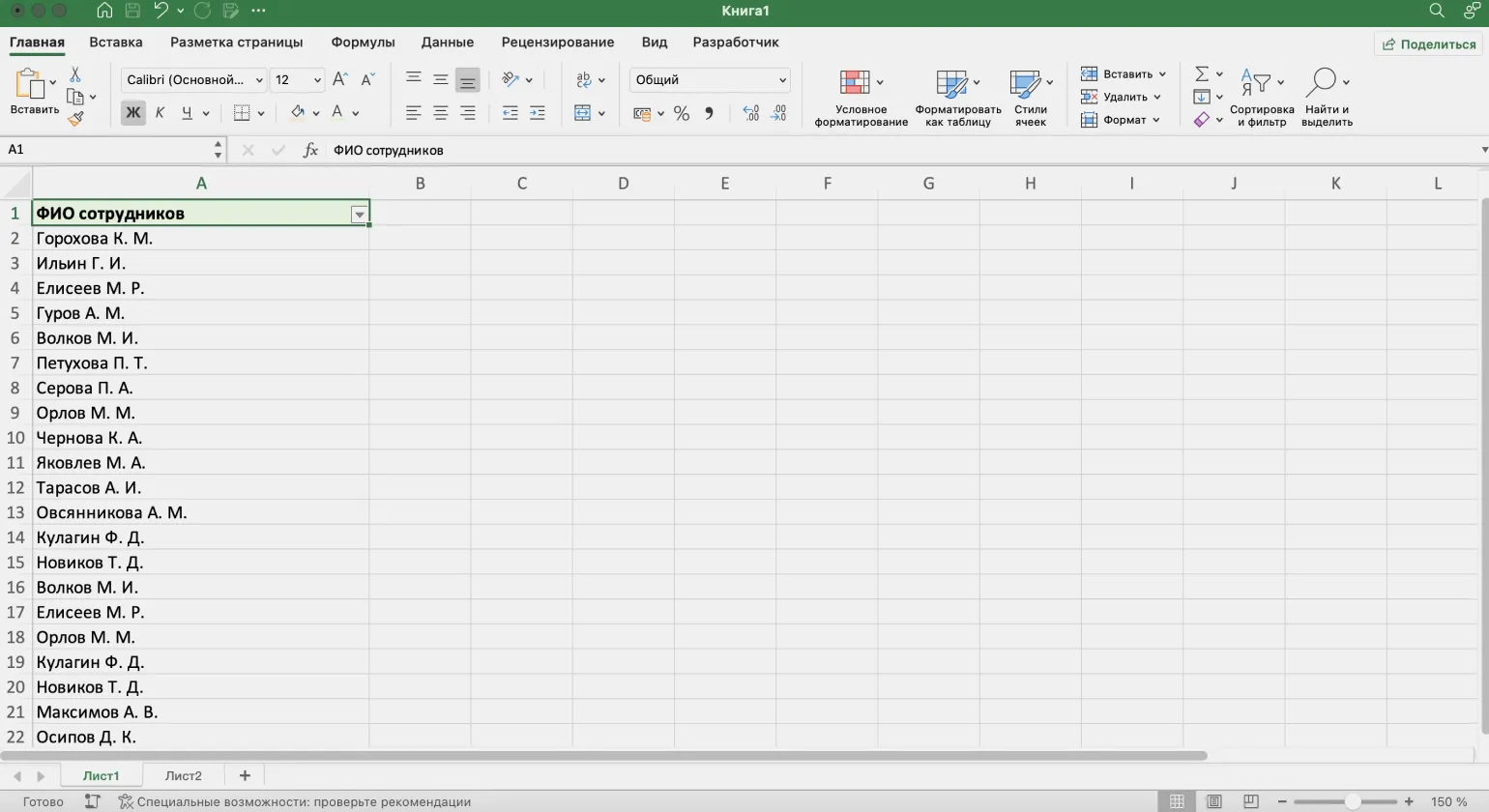The width and height of the screenshot is (1489, 812).
Task: Click the Insert Function fx icon
Action: [310, 150]
